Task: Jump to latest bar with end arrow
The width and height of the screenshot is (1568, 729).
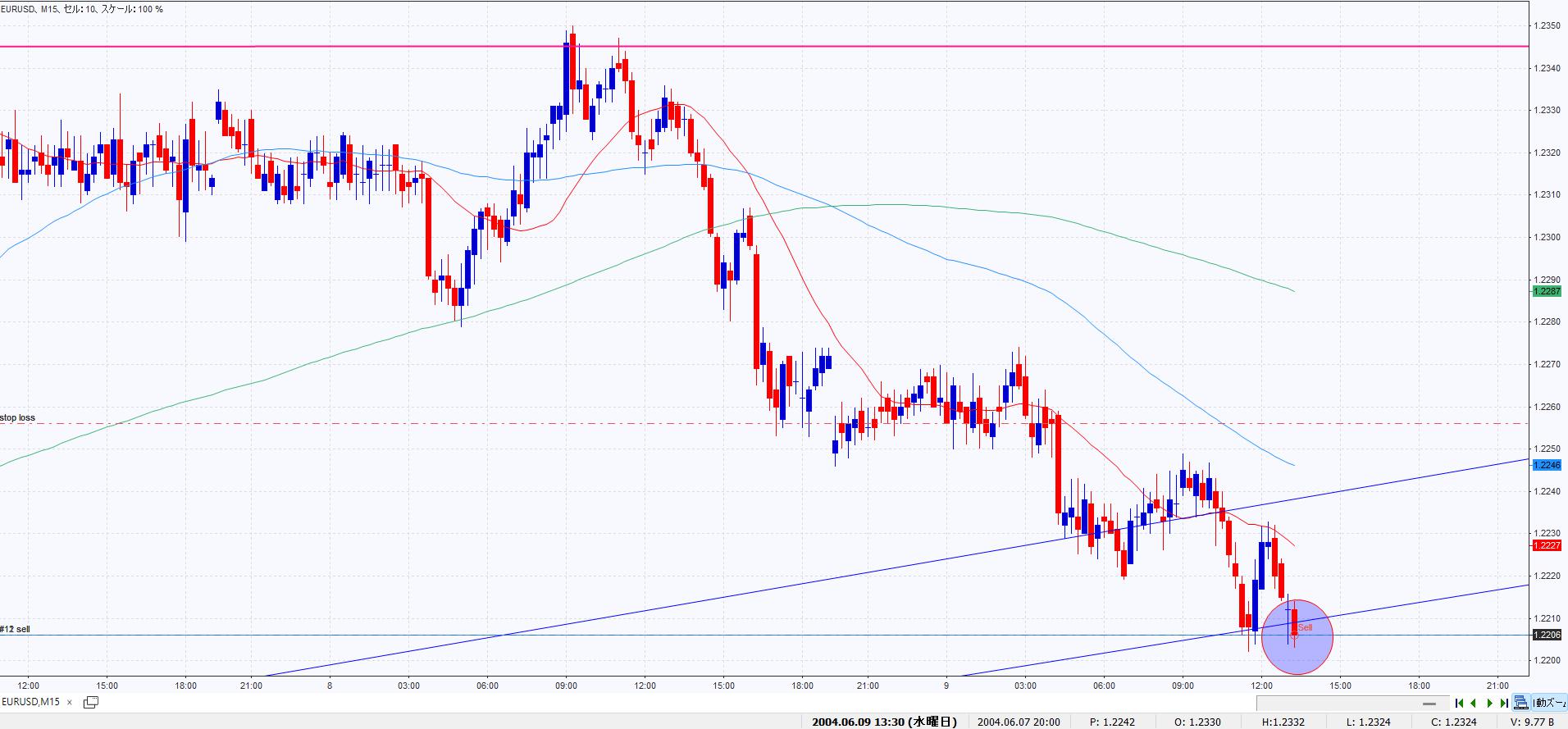Action: point(1504,703)
